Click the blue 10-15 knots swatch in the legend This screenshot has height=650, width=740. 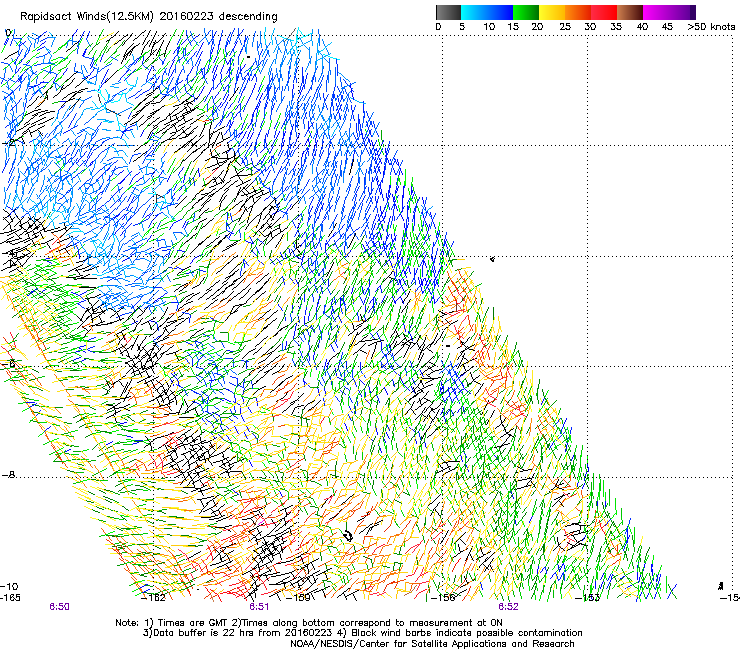point(499,12)
